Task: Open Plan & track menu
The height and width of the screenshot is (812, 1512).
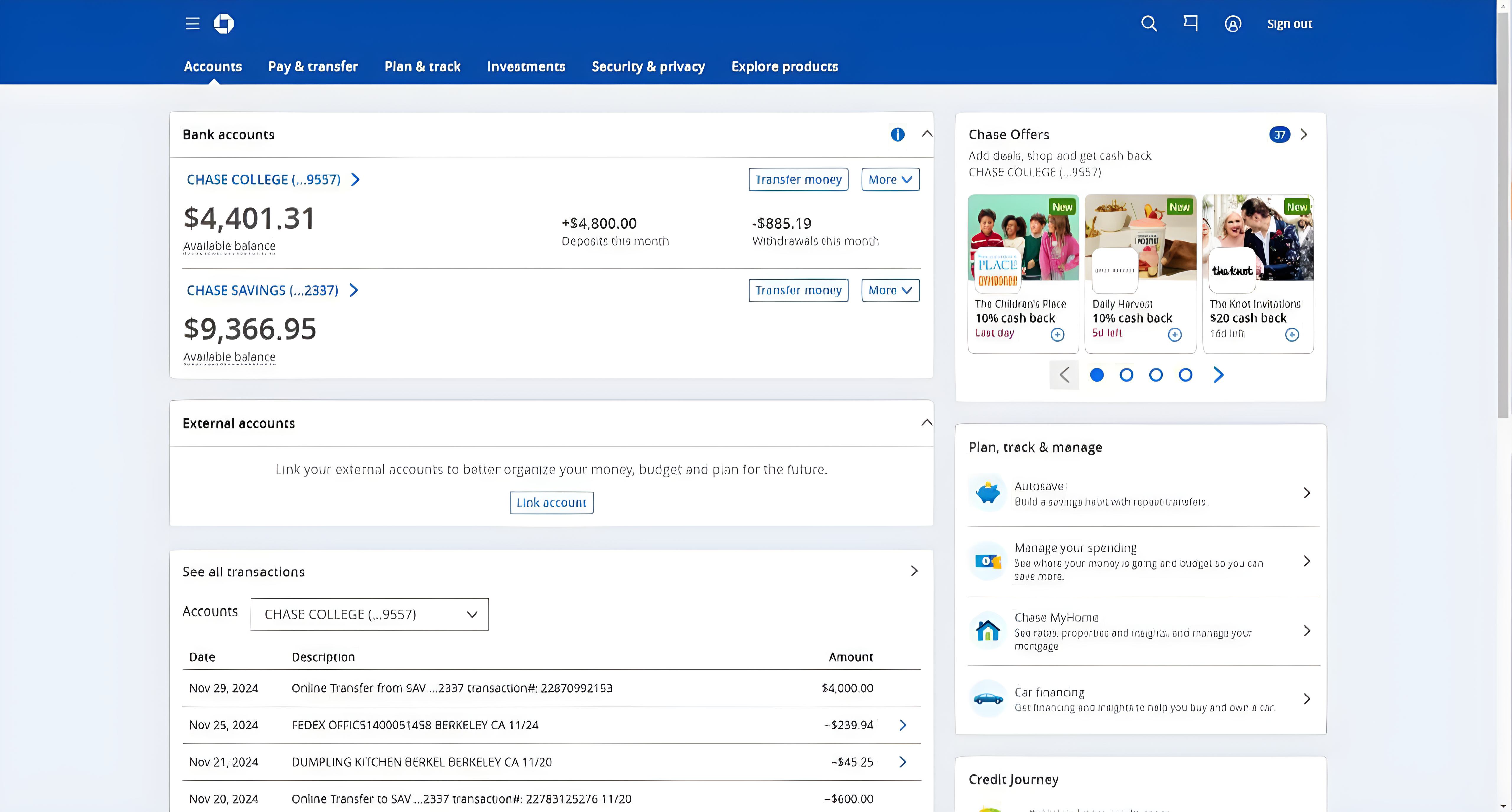Action: [x=423, y=66]
